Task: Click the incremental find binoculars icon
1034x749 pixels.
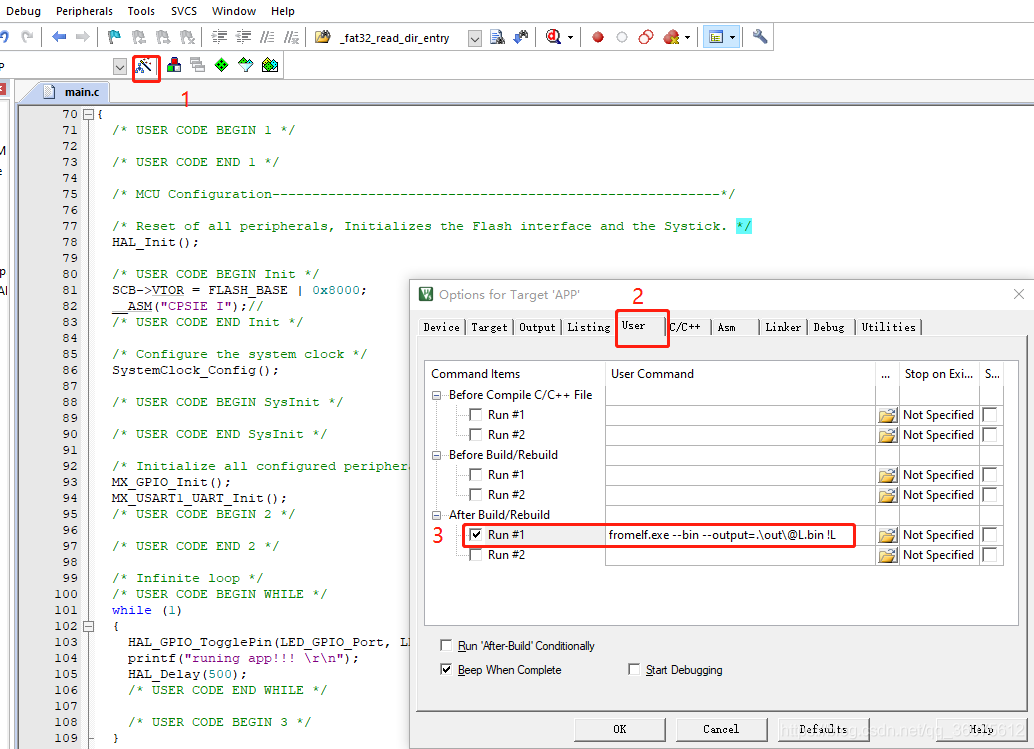Action: click(521, 37)
